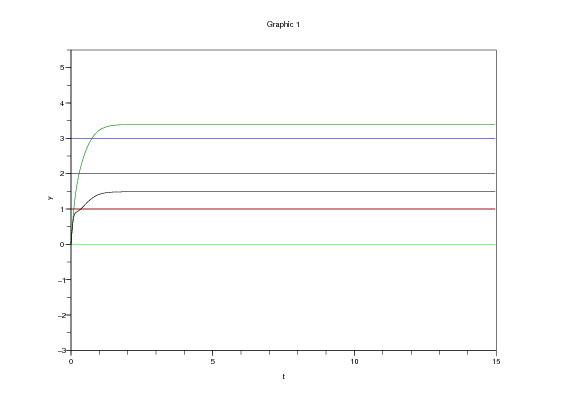Image resolution: width=567 pixels, height=401 pixels.
Task: Select the blue line at y=3
Action: click(283, 138)
